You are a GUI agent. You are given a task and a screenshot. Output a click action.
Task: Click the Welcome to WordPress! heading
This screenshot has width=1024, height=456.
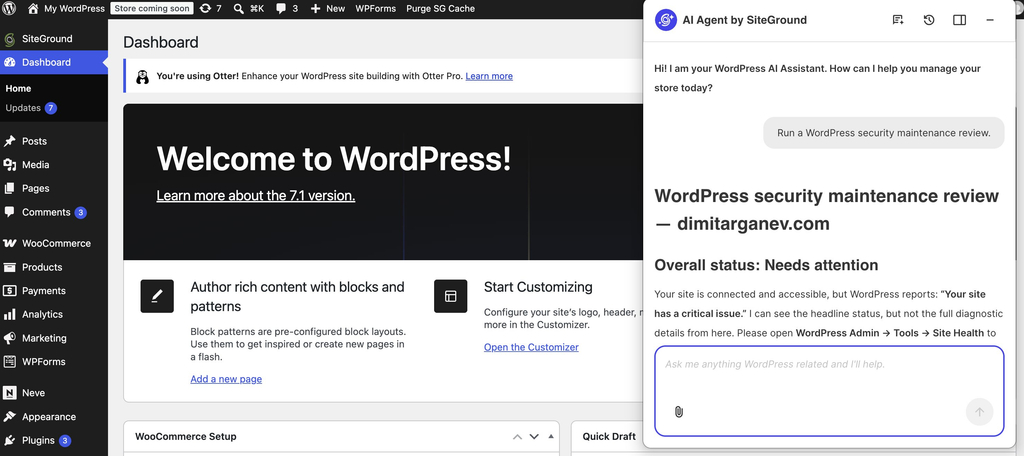click(x=334, y=158)
